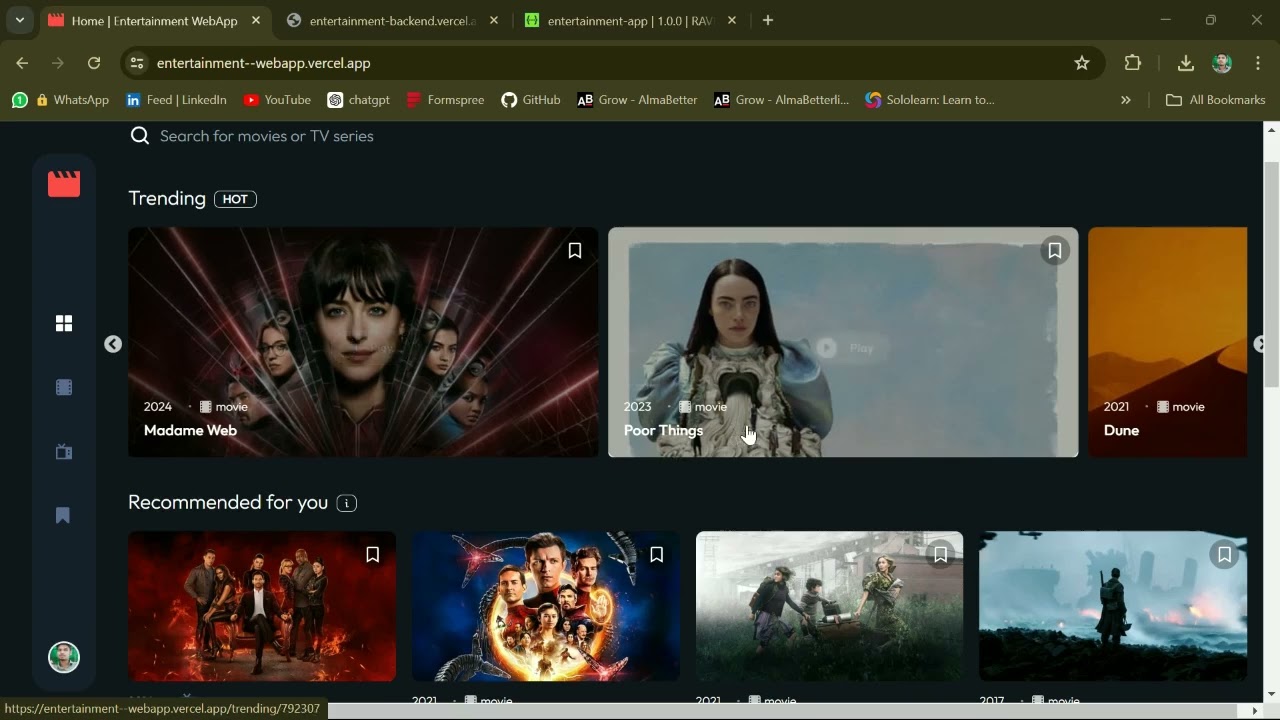Close the entertainment-app RAW tab

pyautogui.click(x=732, y=20)
